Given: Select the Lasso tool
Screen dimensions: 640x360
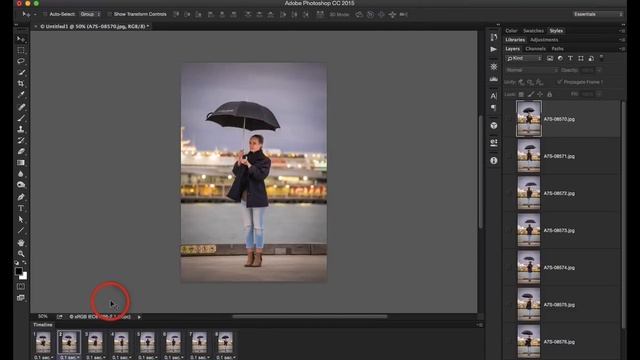Looking at the screenshot, I should [x=21, y=61].
